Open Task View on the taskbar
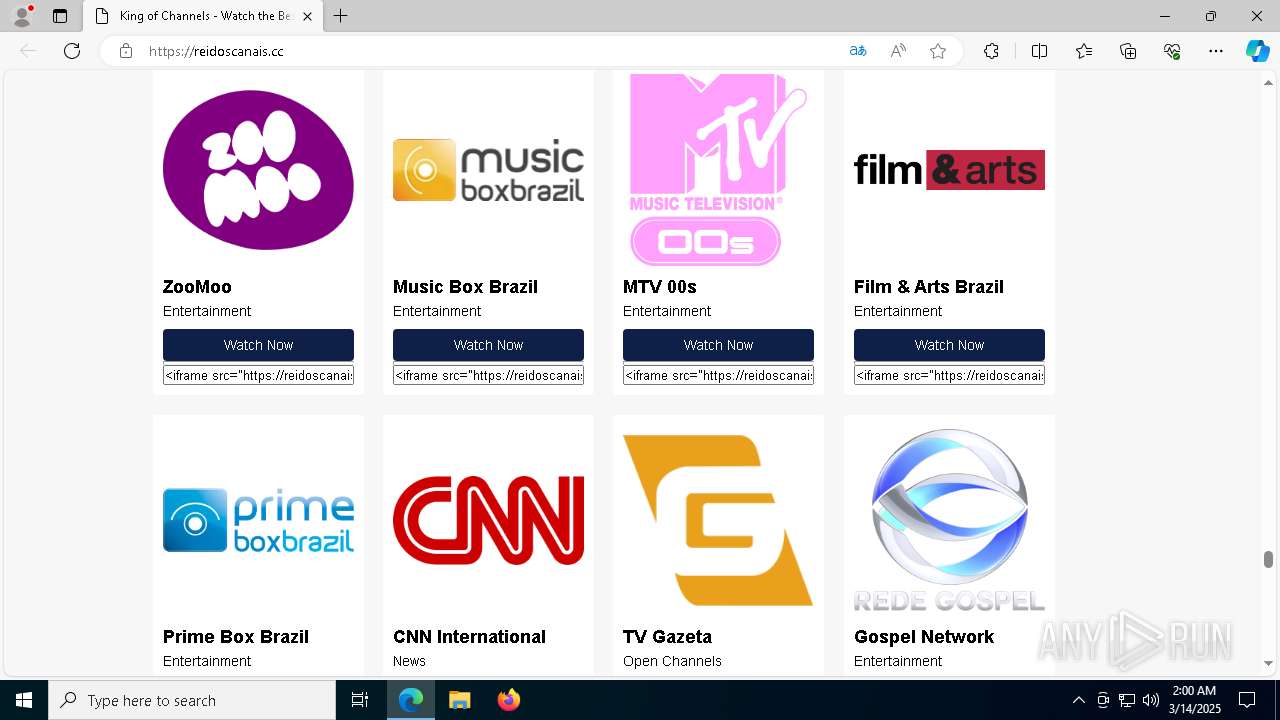The image size is (1280, 720). pyautogui.click(x=360, y=700)
